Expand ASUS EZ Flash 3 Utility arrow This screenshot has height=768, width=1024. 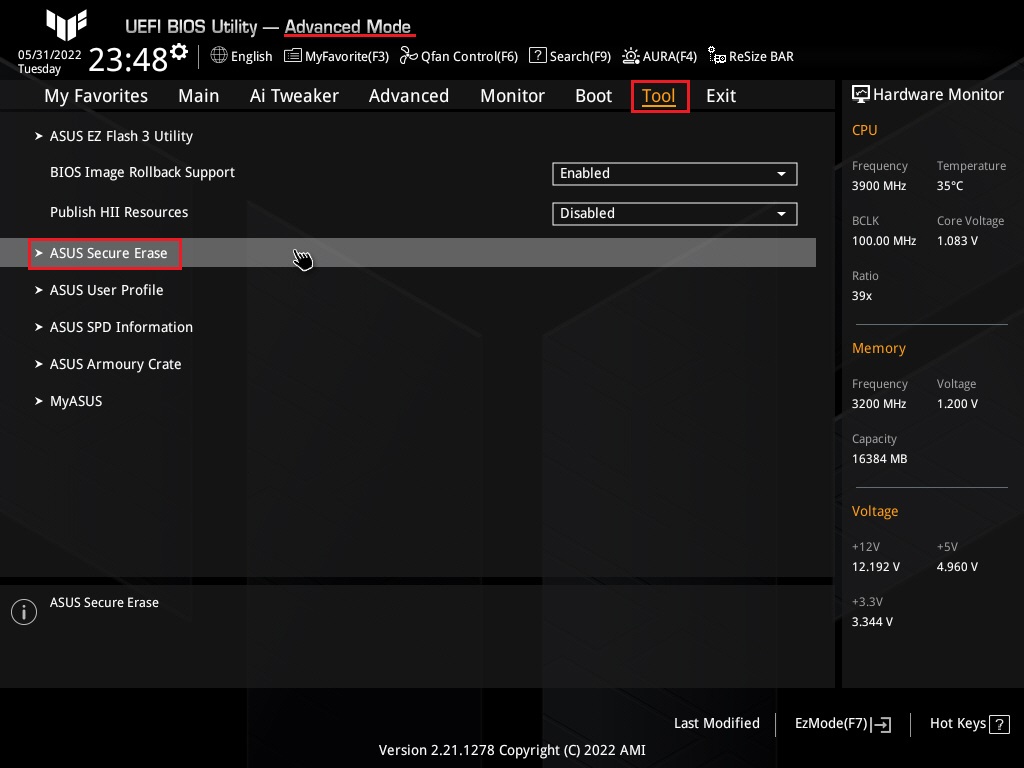pyautogui.click(x=39, y=136)
